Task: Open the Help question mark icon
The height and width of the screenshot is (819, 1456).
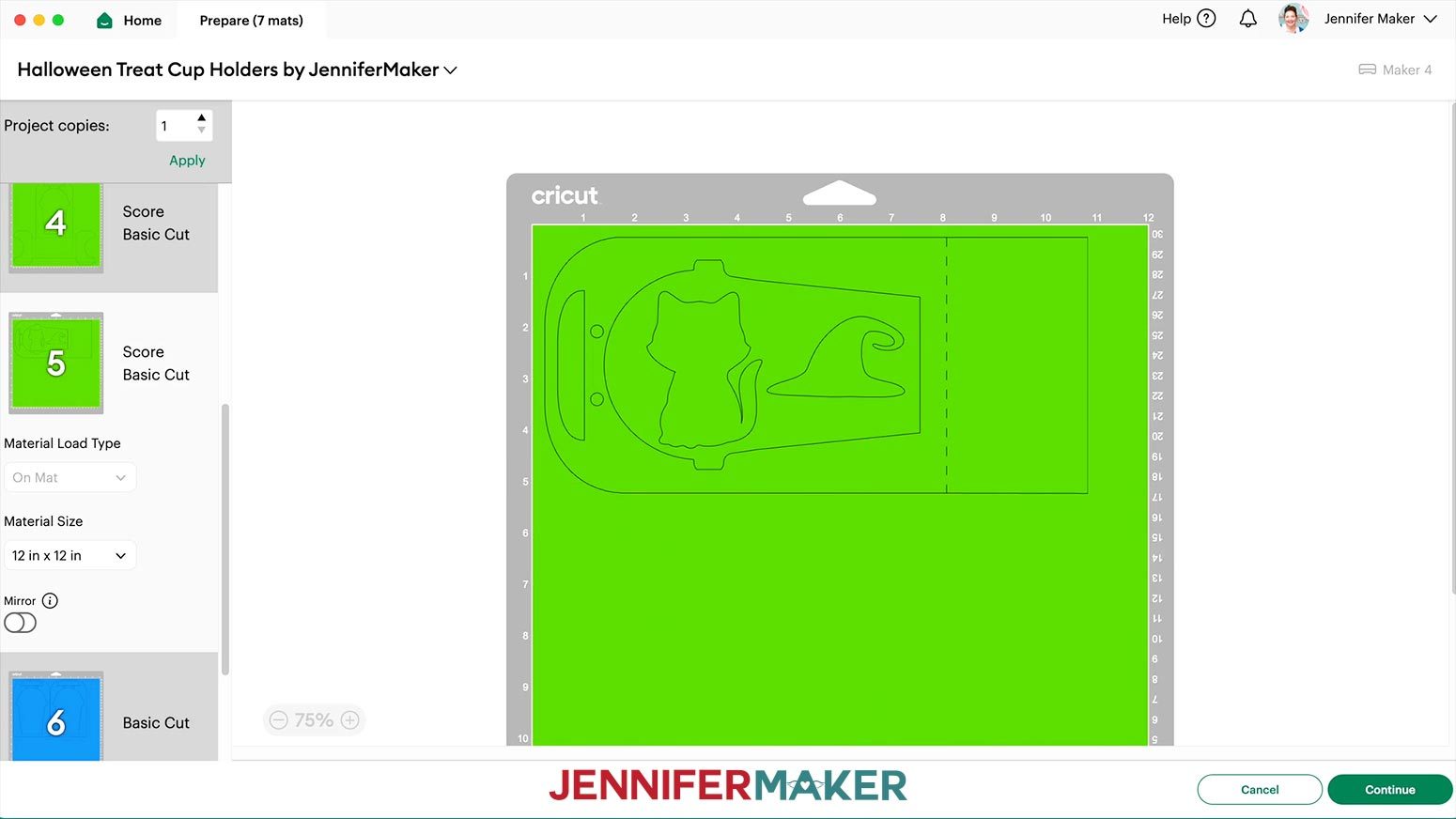Action: 1207,18
